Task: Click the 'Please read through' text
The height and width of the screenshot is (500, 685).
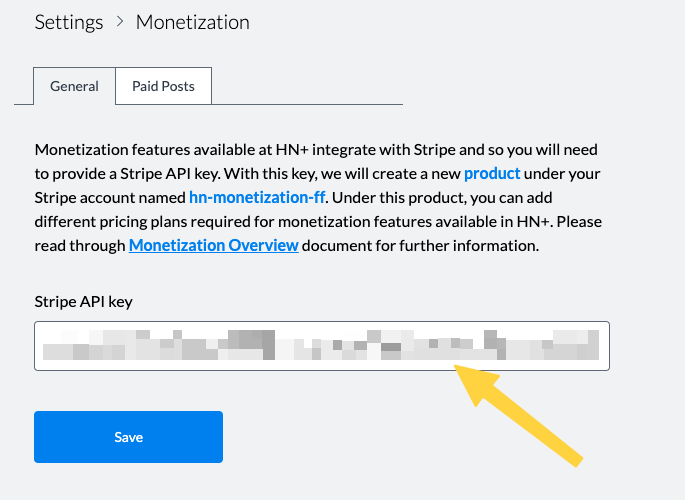Action: point(318,234)
